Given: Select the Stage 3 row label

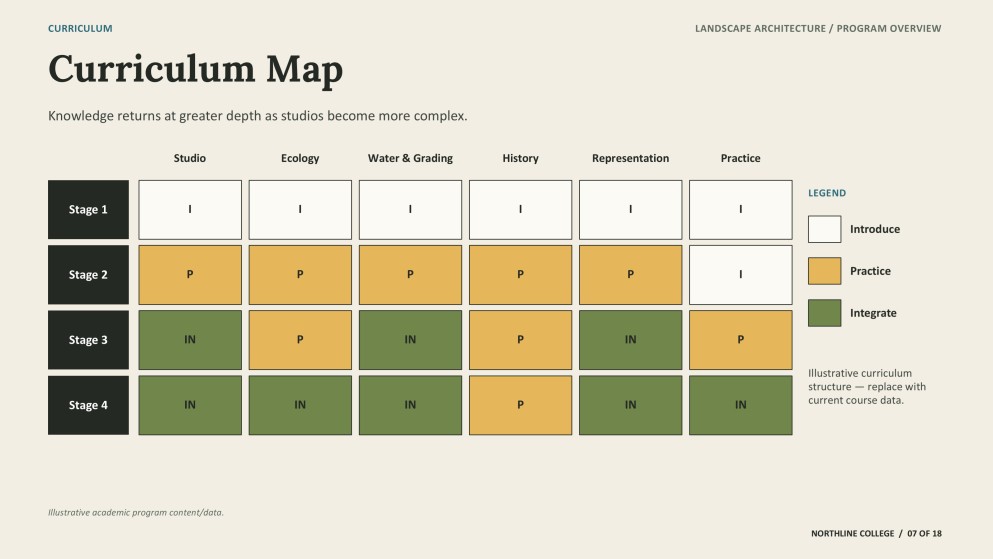Looking at the screenshot, I should [88, 340].
